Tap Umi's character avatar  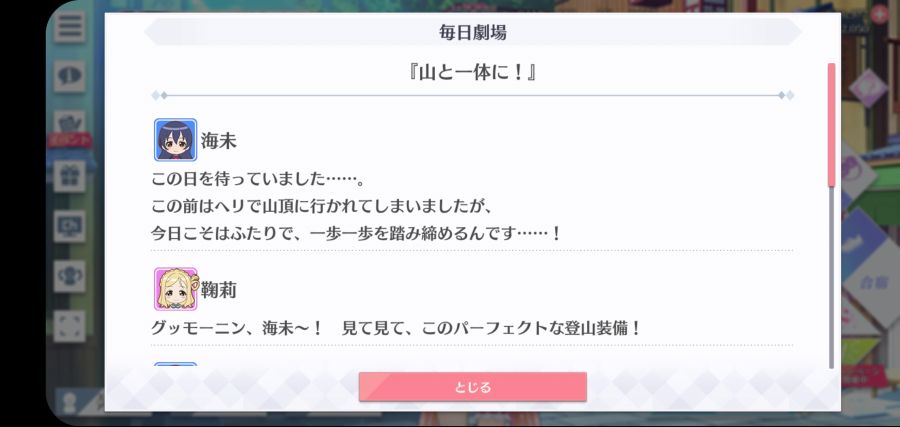pos(176,139)
